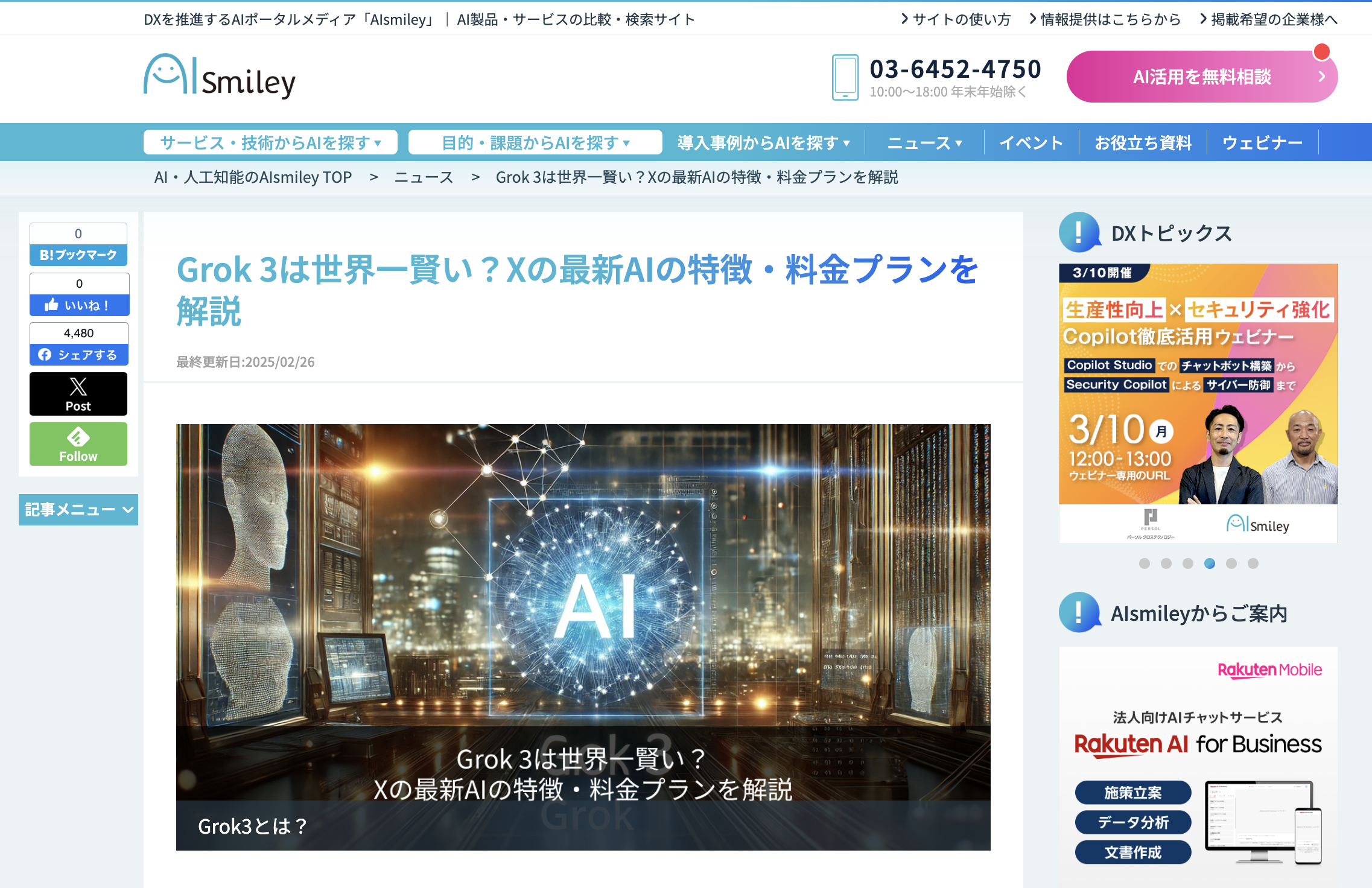Click the 10:00〜18:00 年末年始除く hours text
The height and width of the screenshot is (888, 1372).
948,92
